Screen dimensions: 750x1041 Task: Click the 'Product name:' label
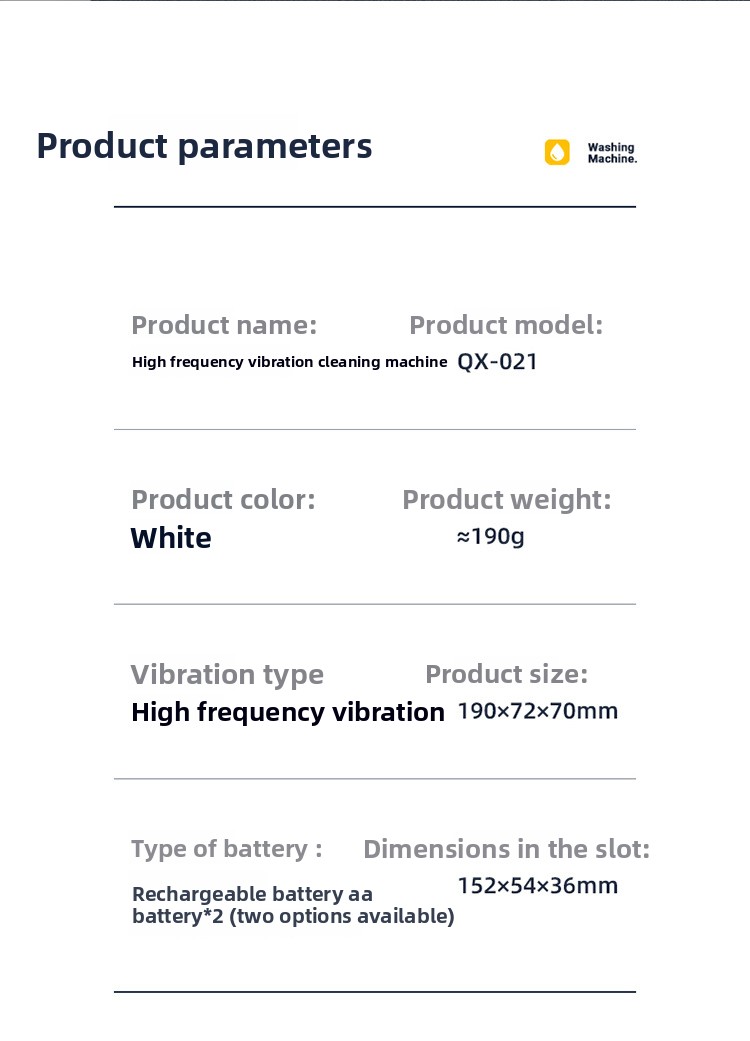(x=224, y=325)
